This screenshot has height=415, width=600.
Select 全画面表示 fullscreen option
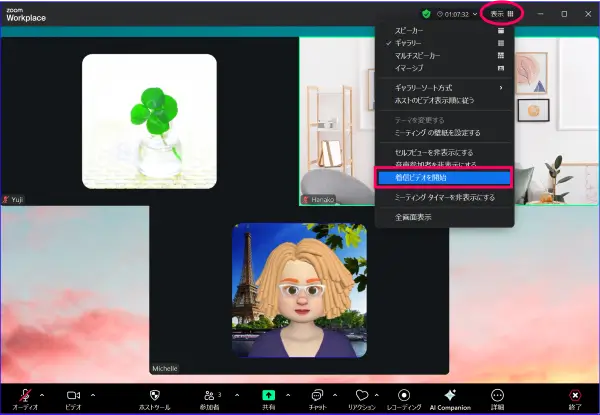[445, 217]
